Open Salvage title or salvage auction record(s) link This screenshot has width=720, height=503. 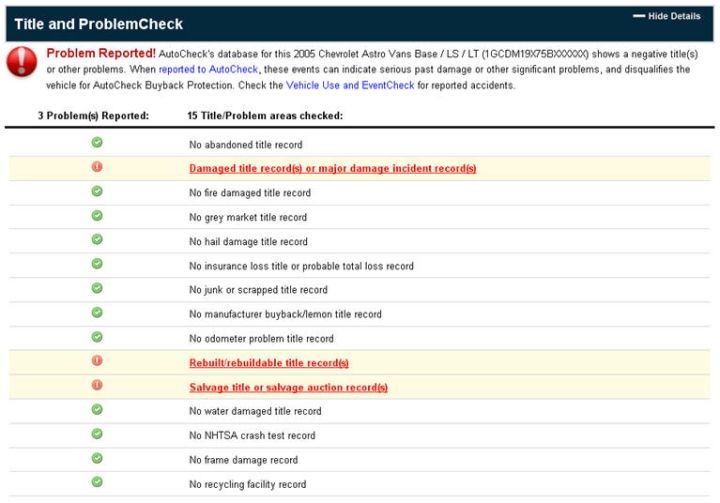(288, 387)
